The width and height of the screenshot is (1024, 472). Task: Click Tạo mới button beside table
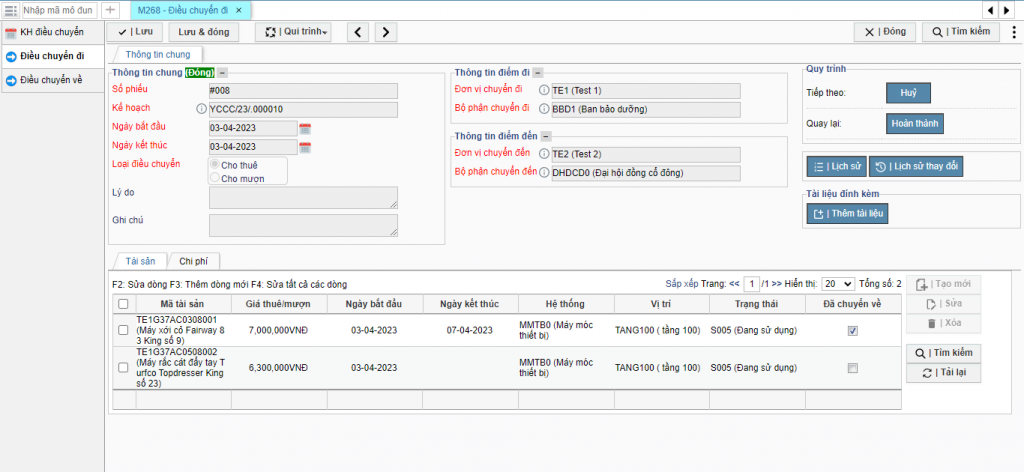click(x=943, y=284)
